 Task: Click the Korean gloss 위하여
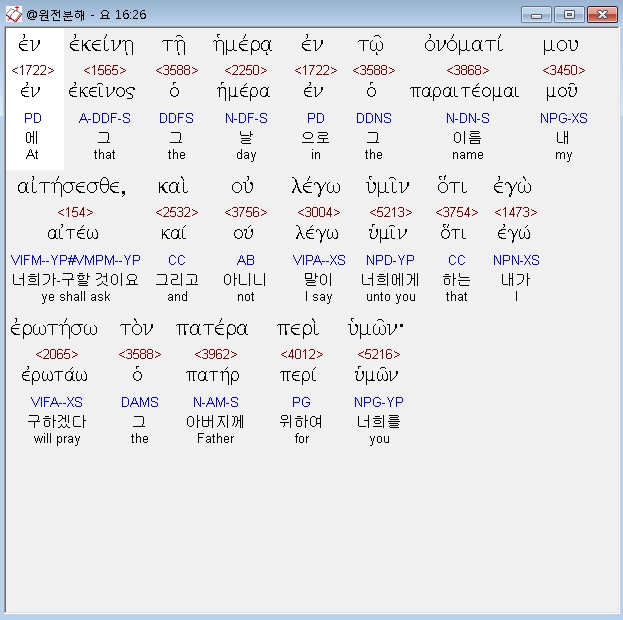click(301, 421)
